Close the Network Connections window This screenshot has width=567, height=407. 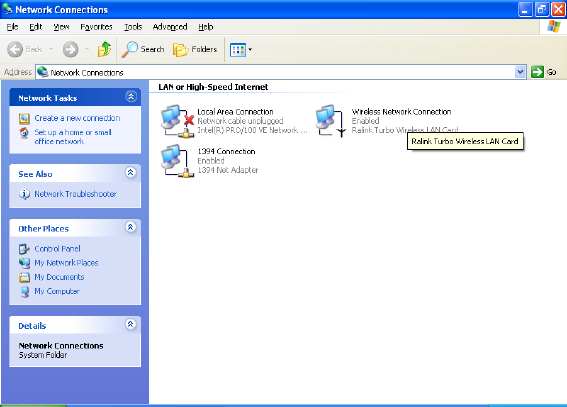coord(558,9)
